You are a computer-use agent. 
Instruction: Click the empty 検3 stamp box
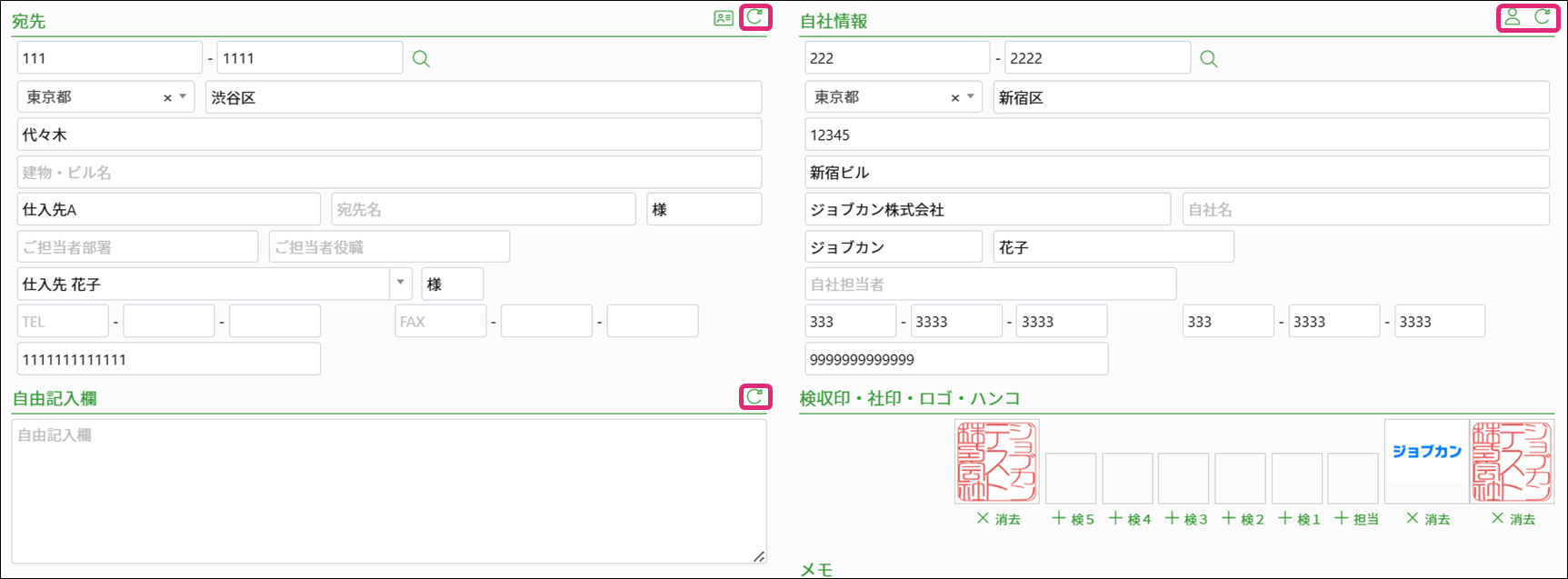tap(1183, 478)
